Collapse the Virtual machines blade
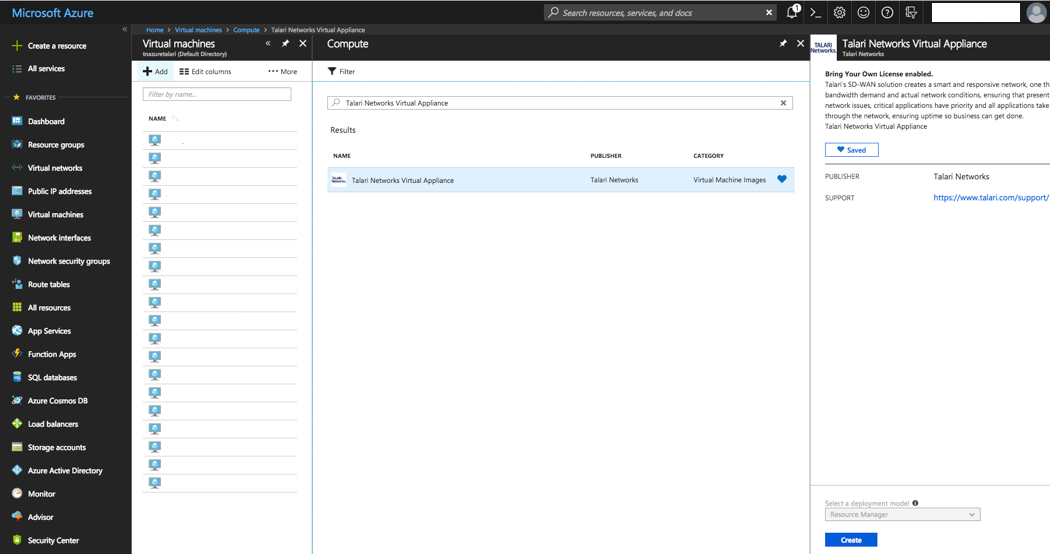The image size is (1050, 554). click(x=268, y=44)
